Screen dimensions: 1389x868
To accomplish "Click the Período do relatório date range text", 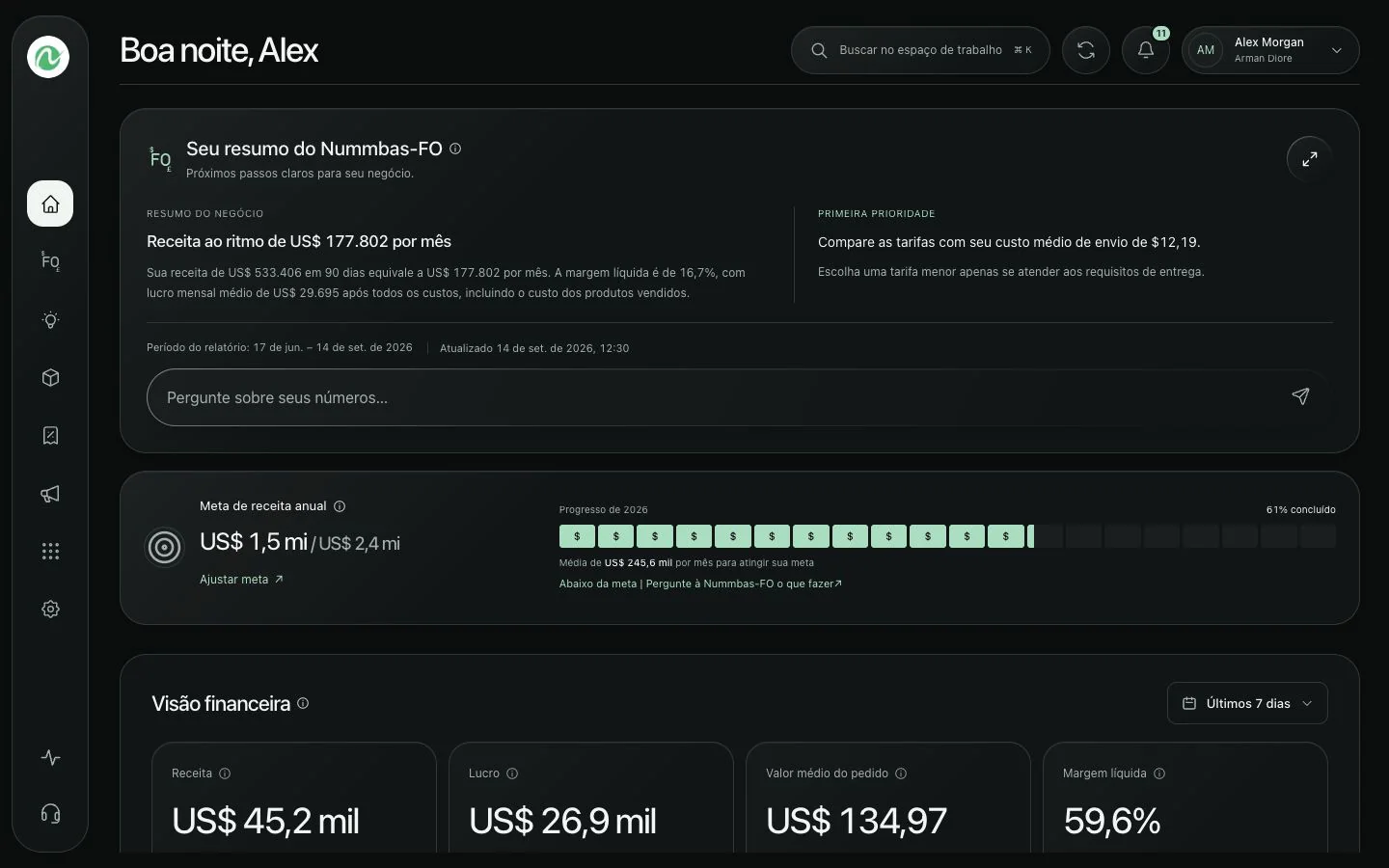I will coord(280,347).
